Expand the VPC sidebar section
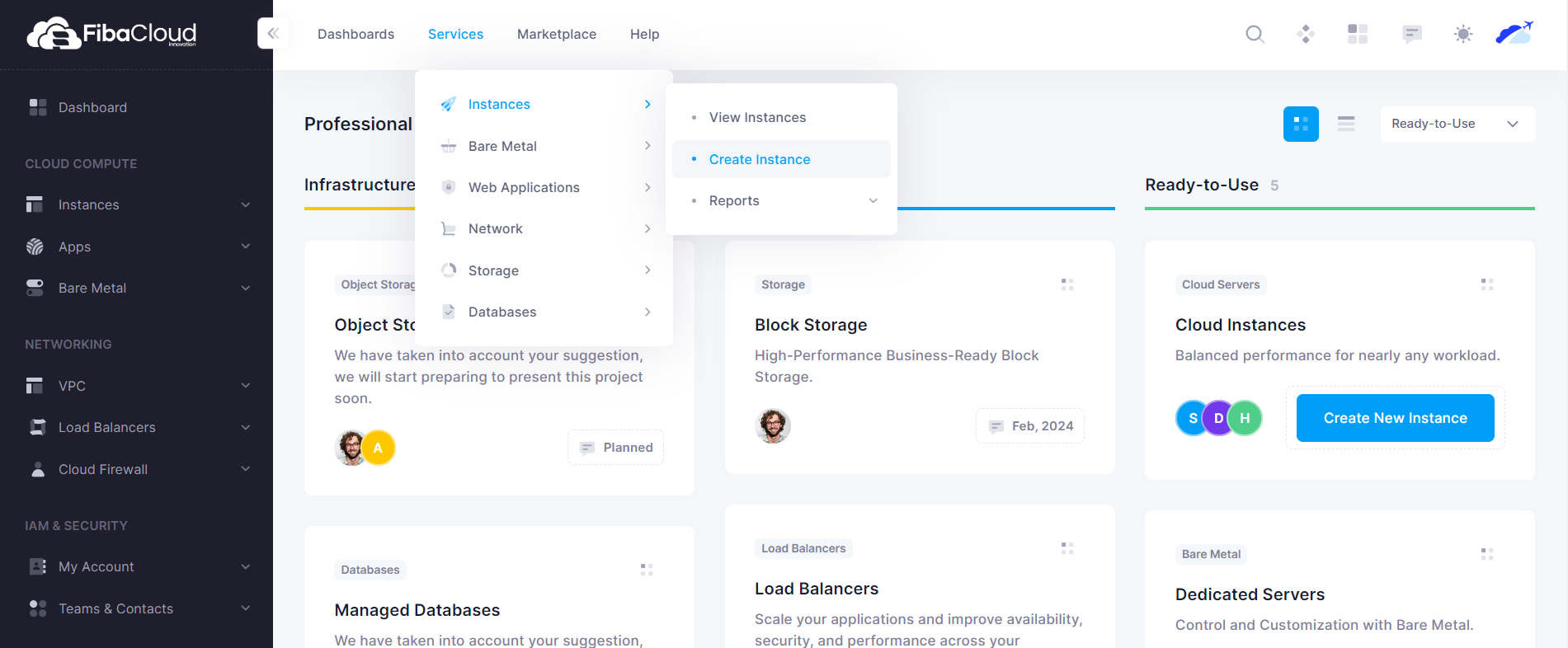 click(x=137, y=386)
